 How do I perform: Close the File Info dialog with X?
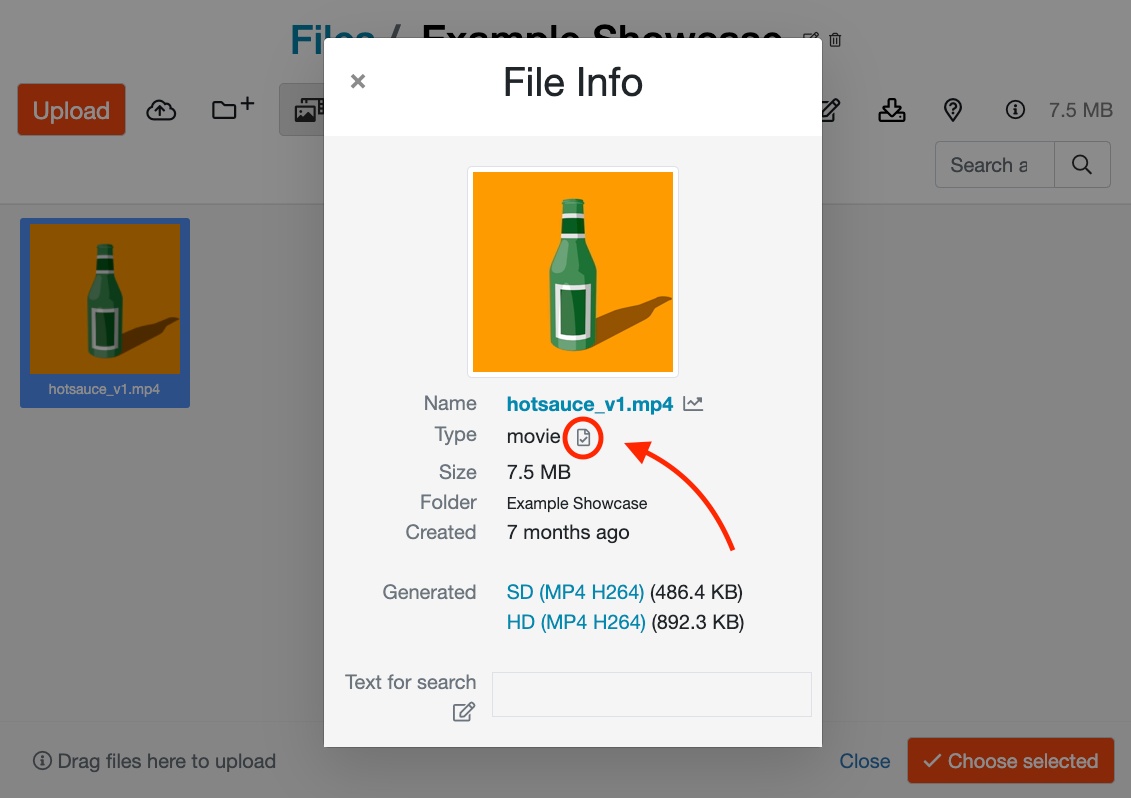pos(358,82)
